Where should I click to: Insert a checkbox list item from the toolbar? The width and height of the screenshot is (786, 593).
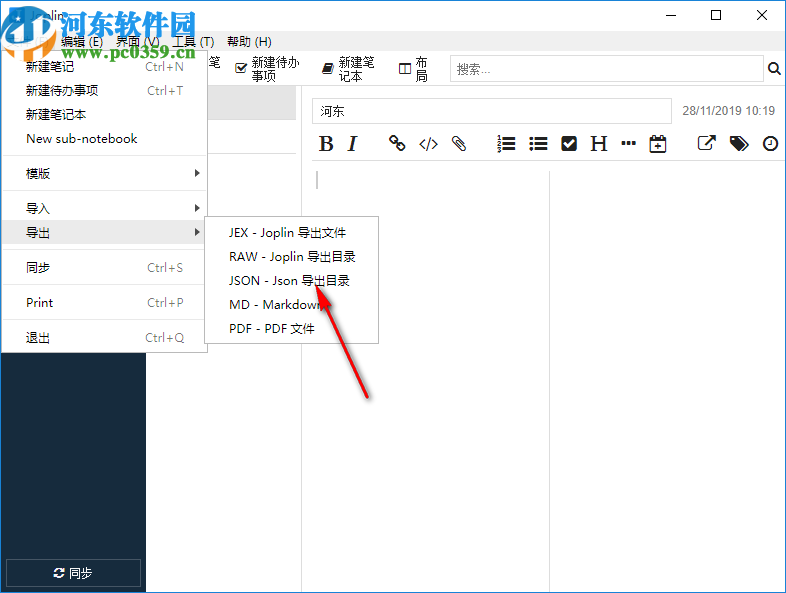(569, 144)
